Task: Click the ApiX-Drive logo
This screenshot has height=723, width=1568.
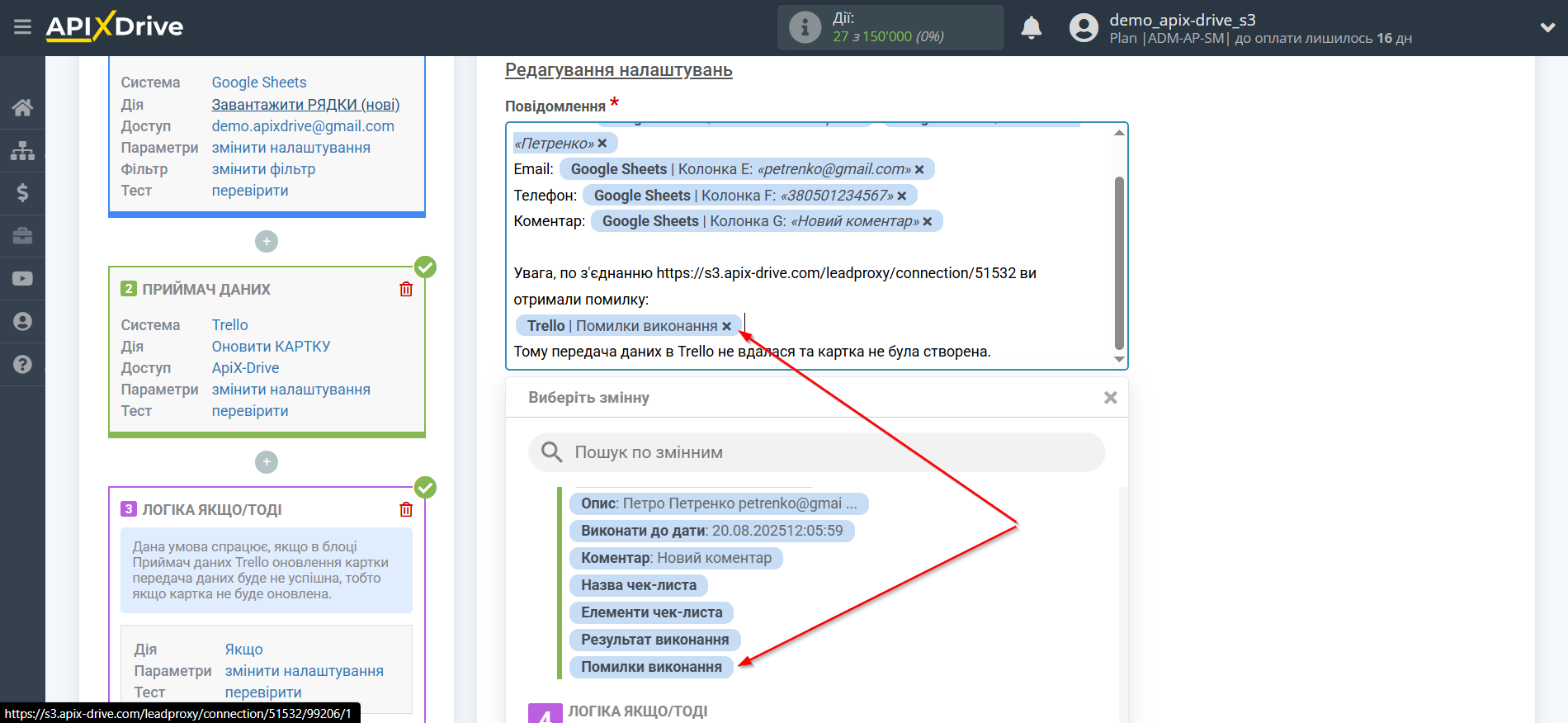Action: point(115,26)
